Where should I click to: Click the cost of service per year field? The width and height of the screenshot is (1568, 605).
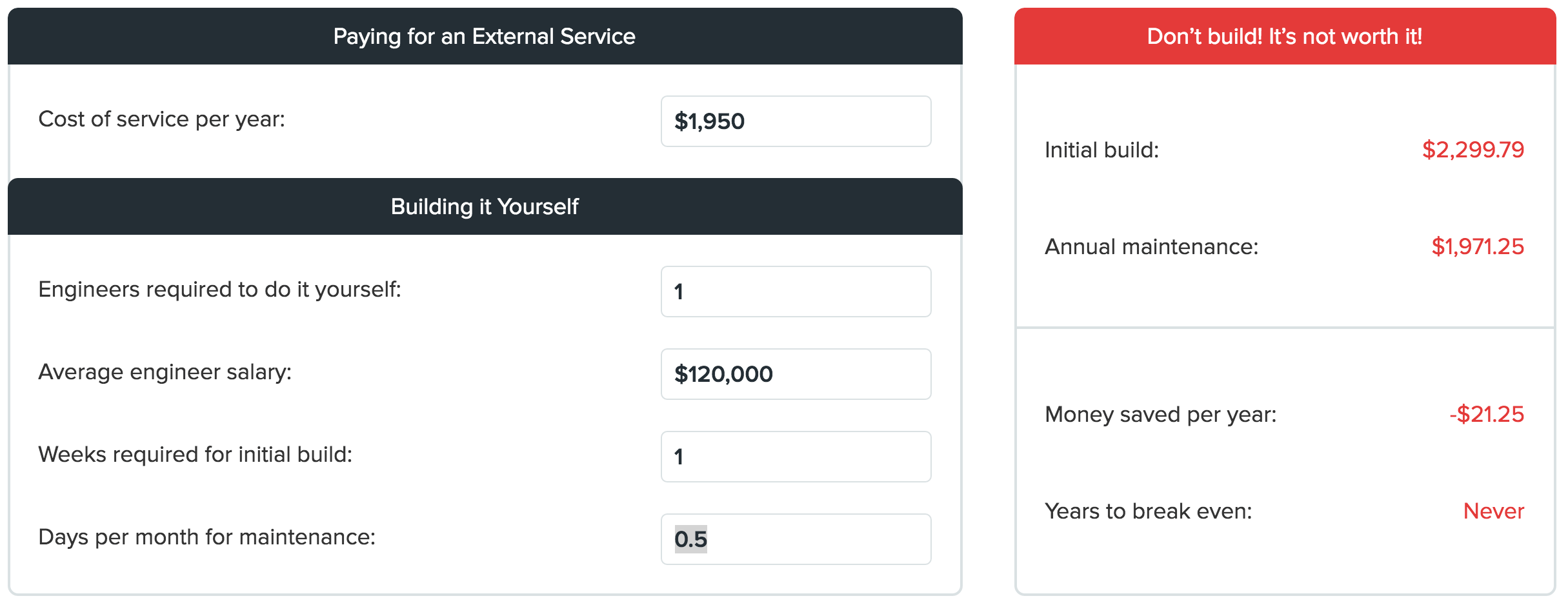(x=795, y=121)
